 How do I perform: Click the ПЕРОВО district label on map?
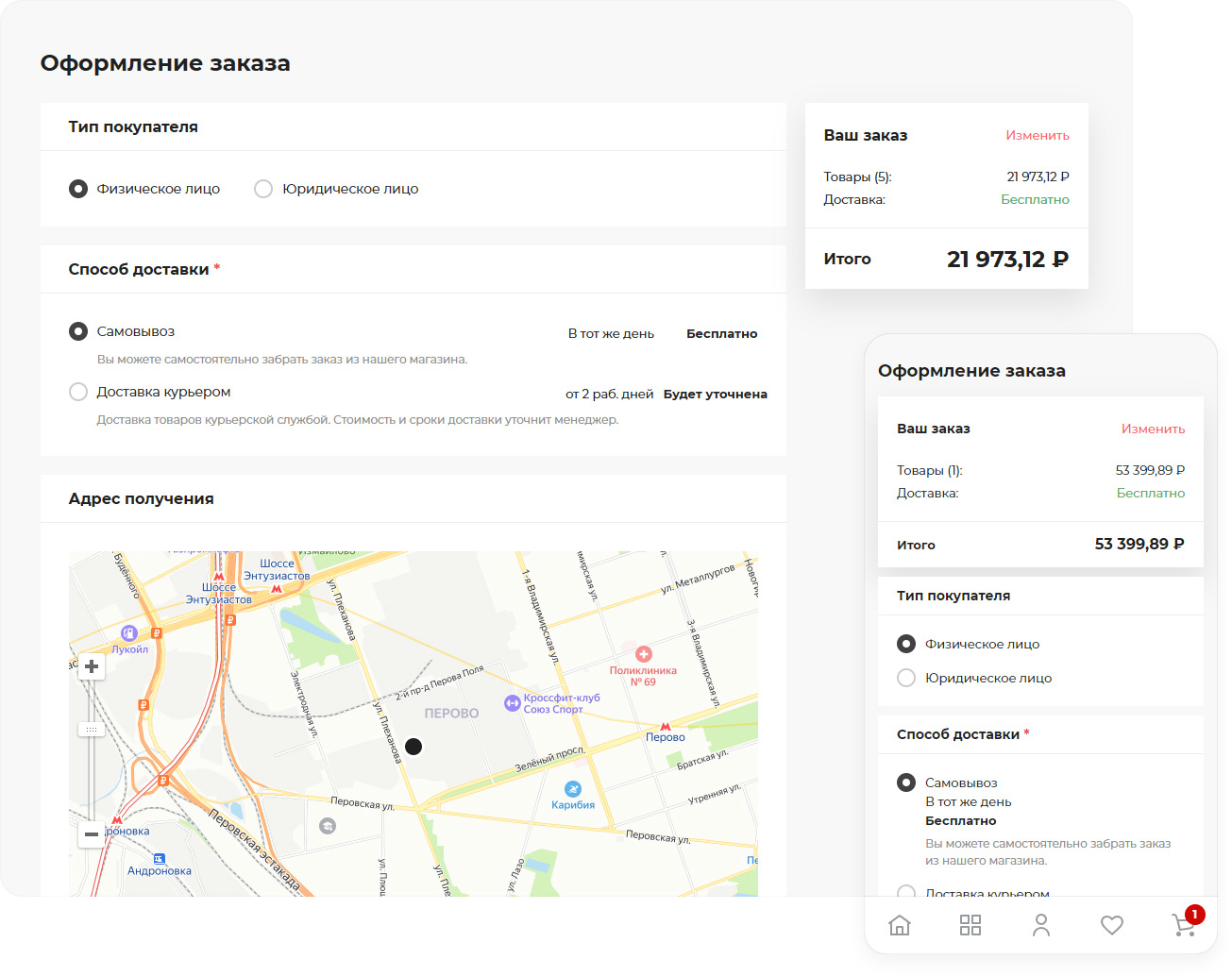click(x=451, y=713)
